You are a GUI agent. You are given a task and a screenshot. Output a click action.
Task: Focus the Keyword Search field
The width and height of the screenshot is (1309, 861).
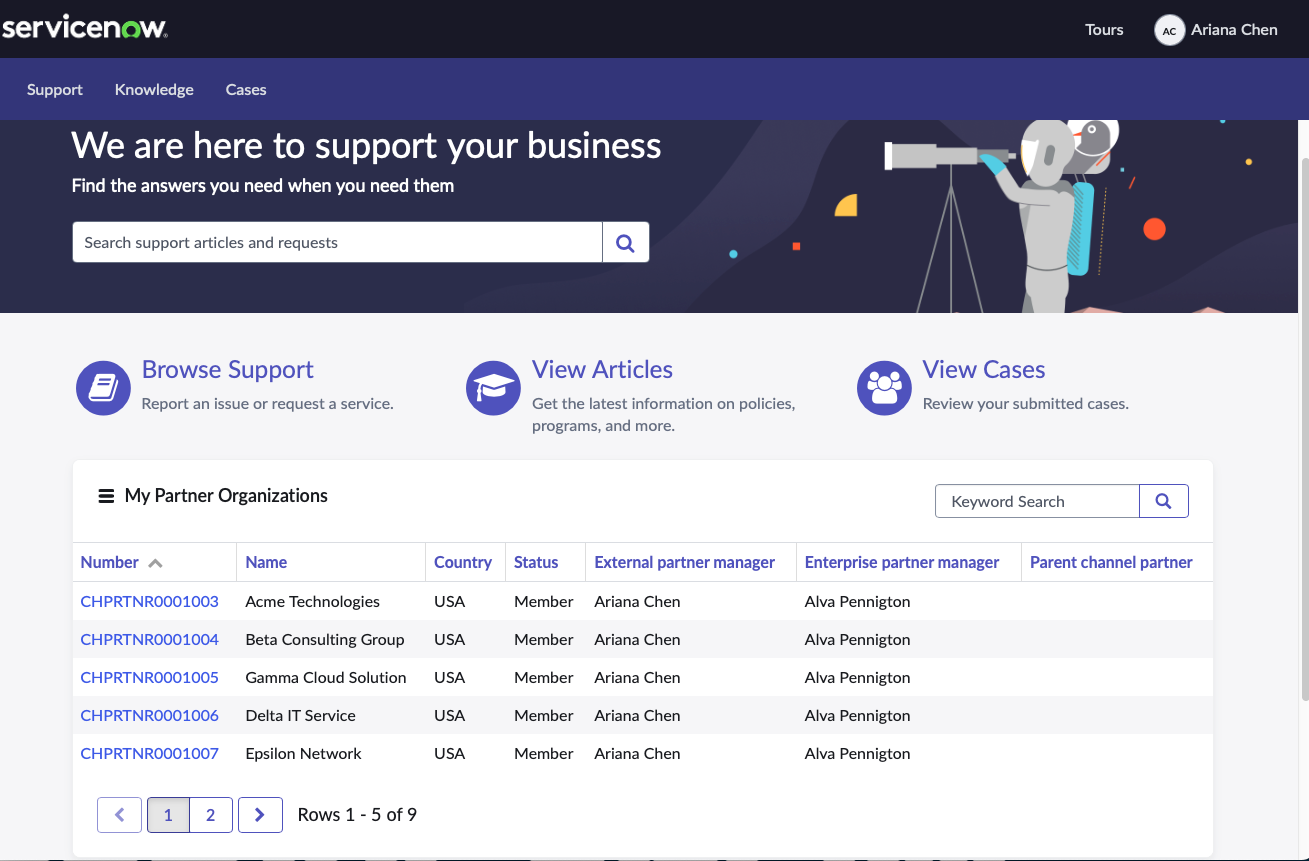[1037, 501]
